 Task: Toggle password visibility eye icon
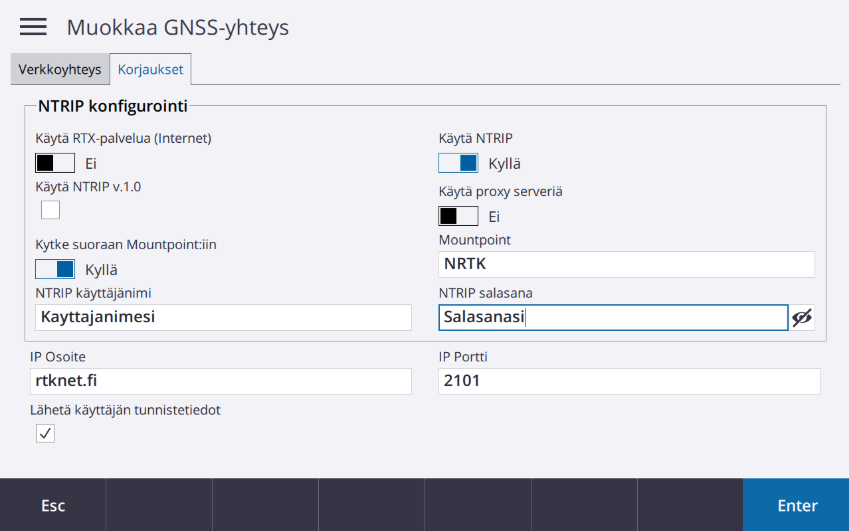[802, 318]
